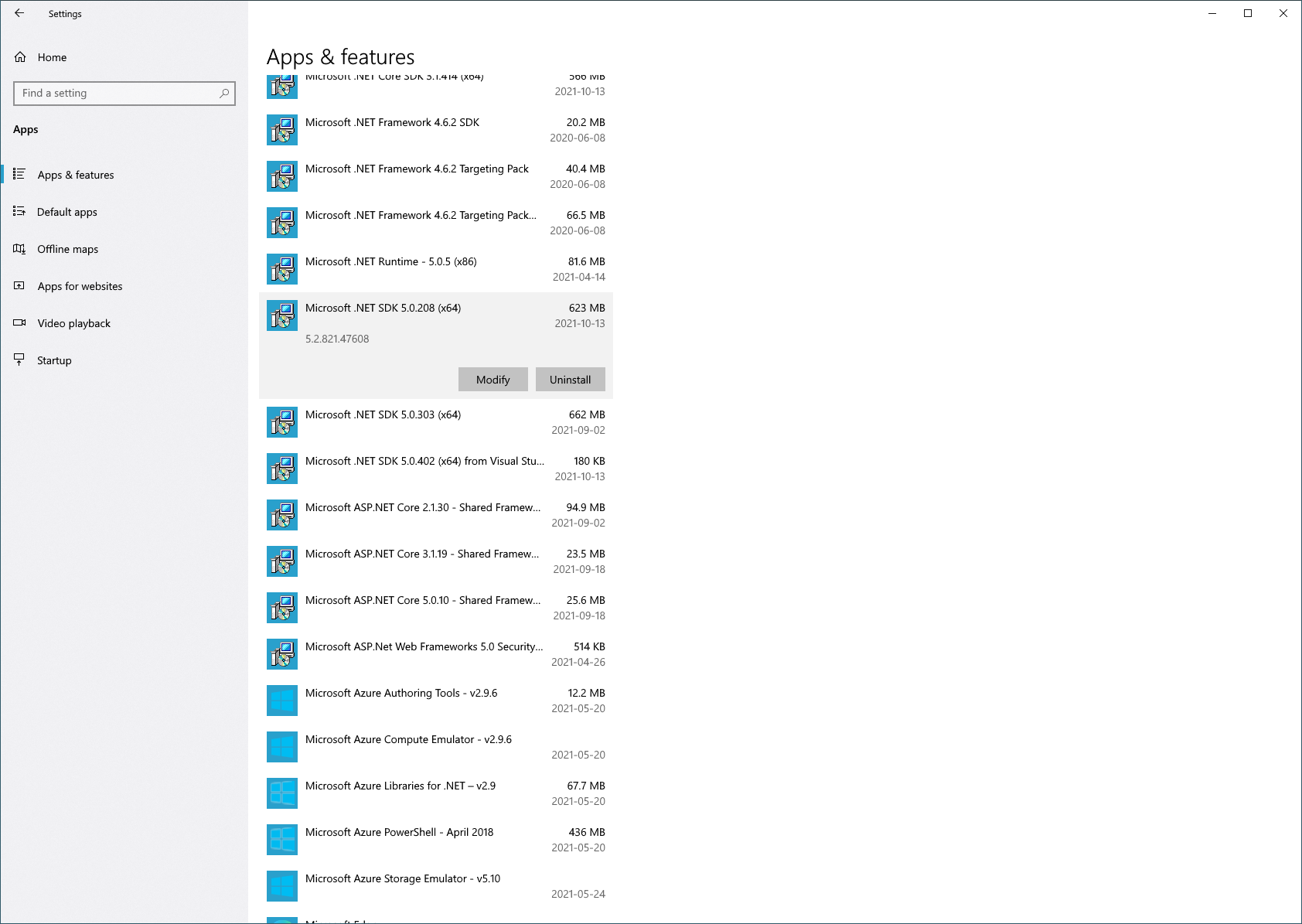Click installer icon for .NET SDK 5.0.303 (x64)

(282, 422)
